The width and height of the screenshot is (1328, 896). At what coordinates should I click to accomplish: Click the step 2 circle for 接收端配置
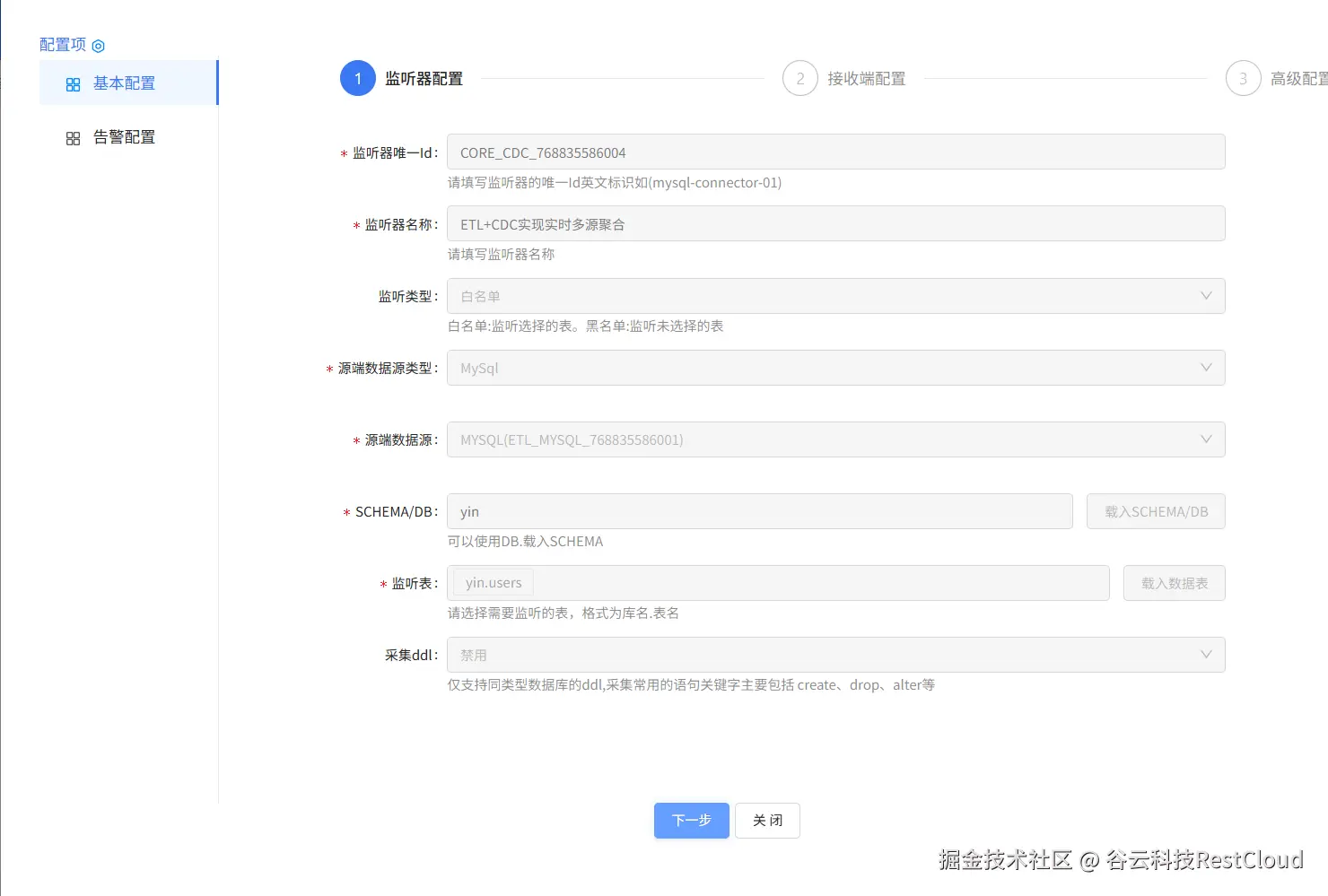pos(800,78)
